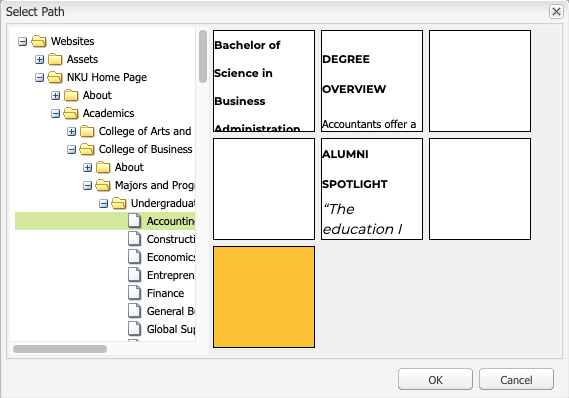This screenshot has height=398, width=569.
Task: Click OK to confirm path
Action: [435, 379]
